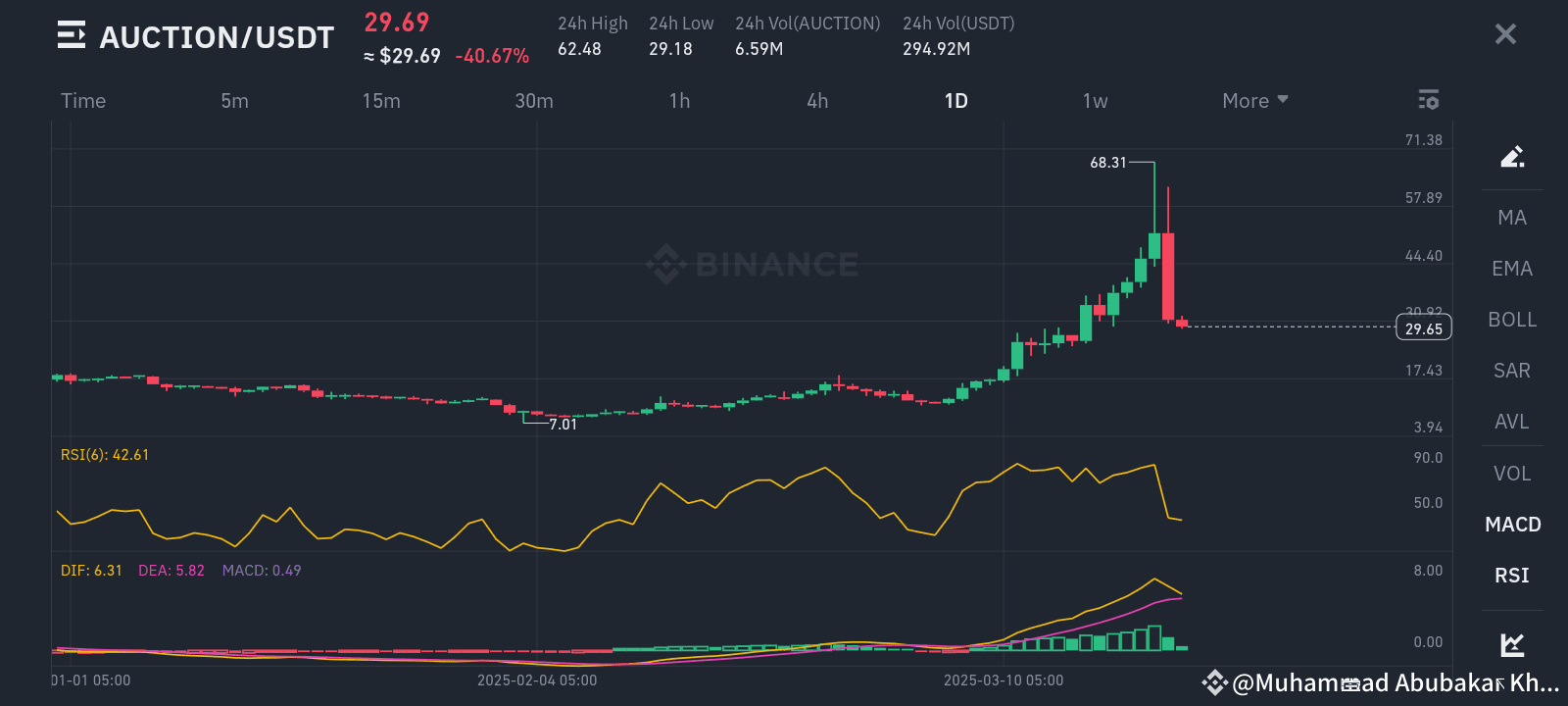This screenshot has width=1568, height=706.
Task: Select the drawing pencil tool
Action: [1512, 157]
